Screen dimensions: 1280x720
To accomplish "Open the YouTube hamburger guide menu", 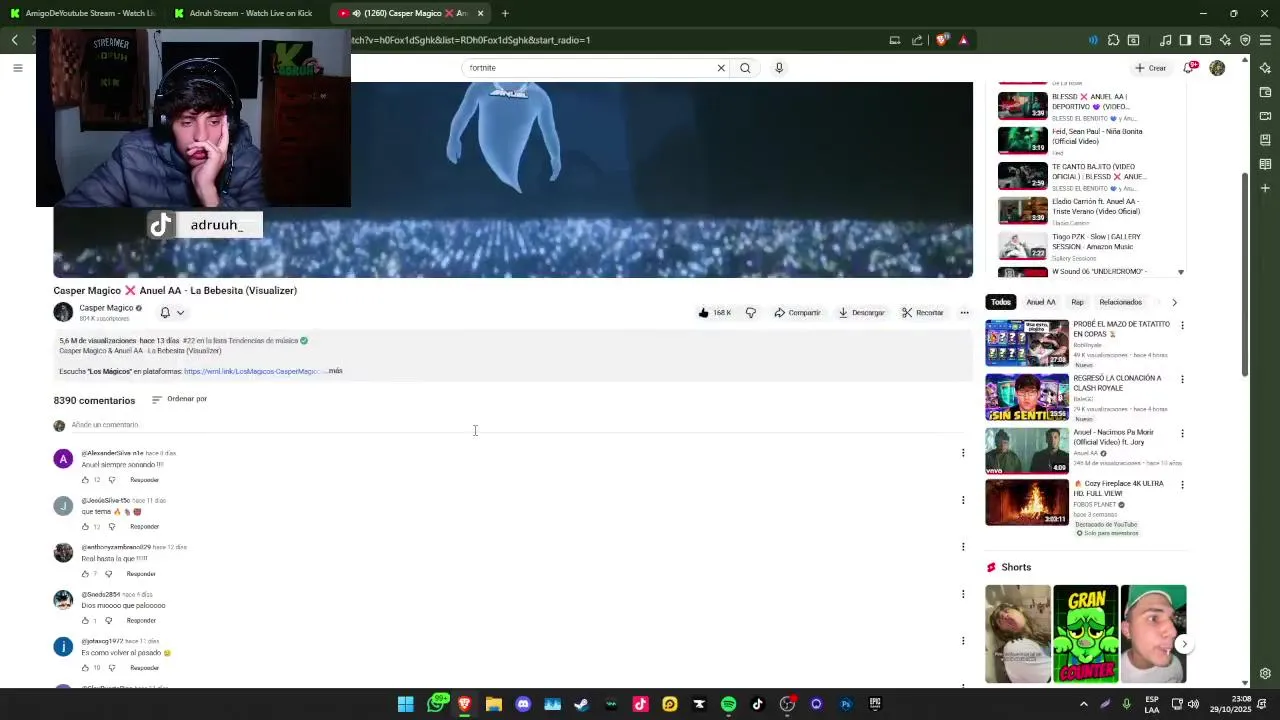I will (17, 68).
